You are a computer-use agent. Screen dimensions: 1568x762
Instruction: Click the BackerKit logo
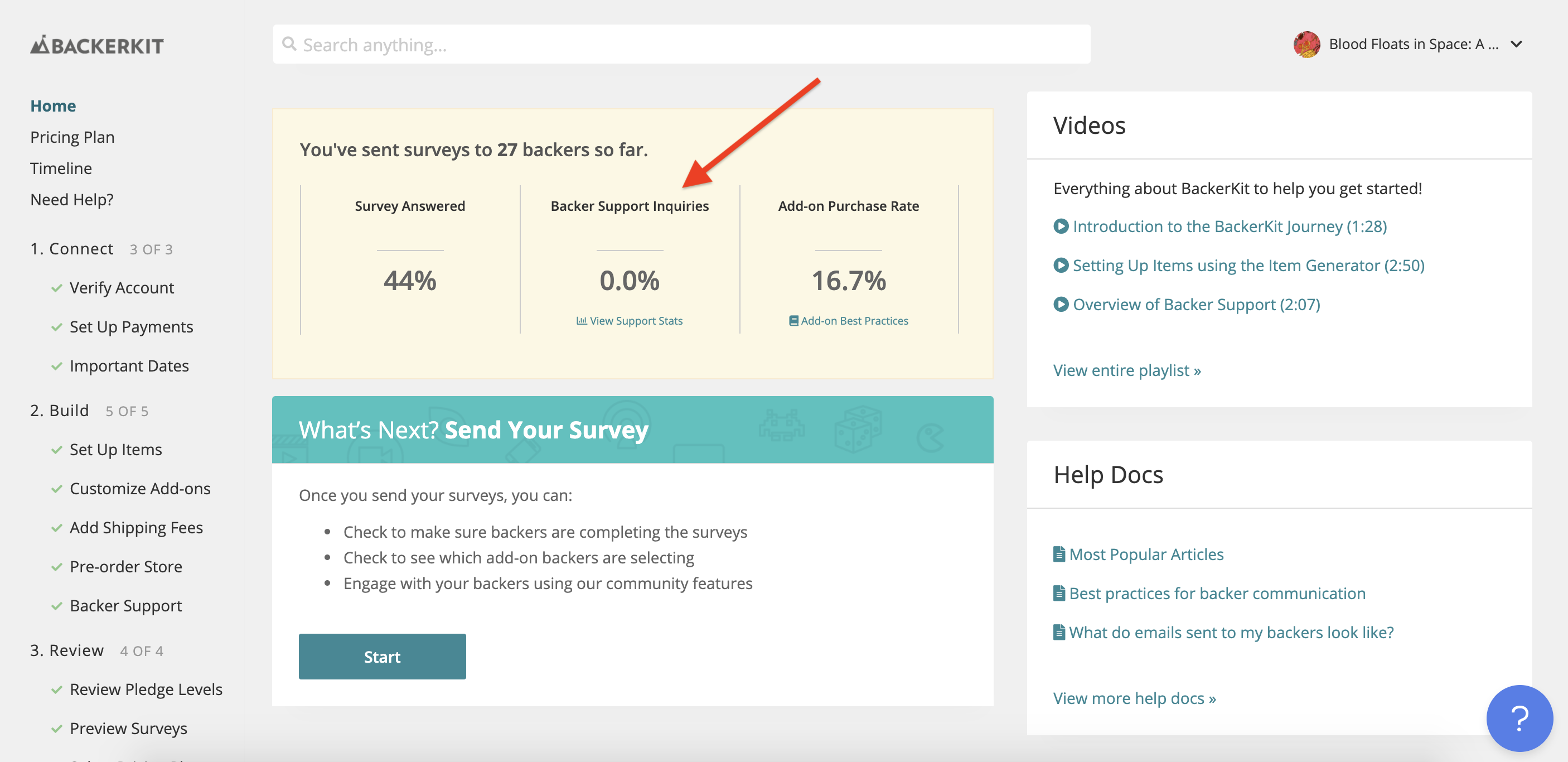(97, 45)
